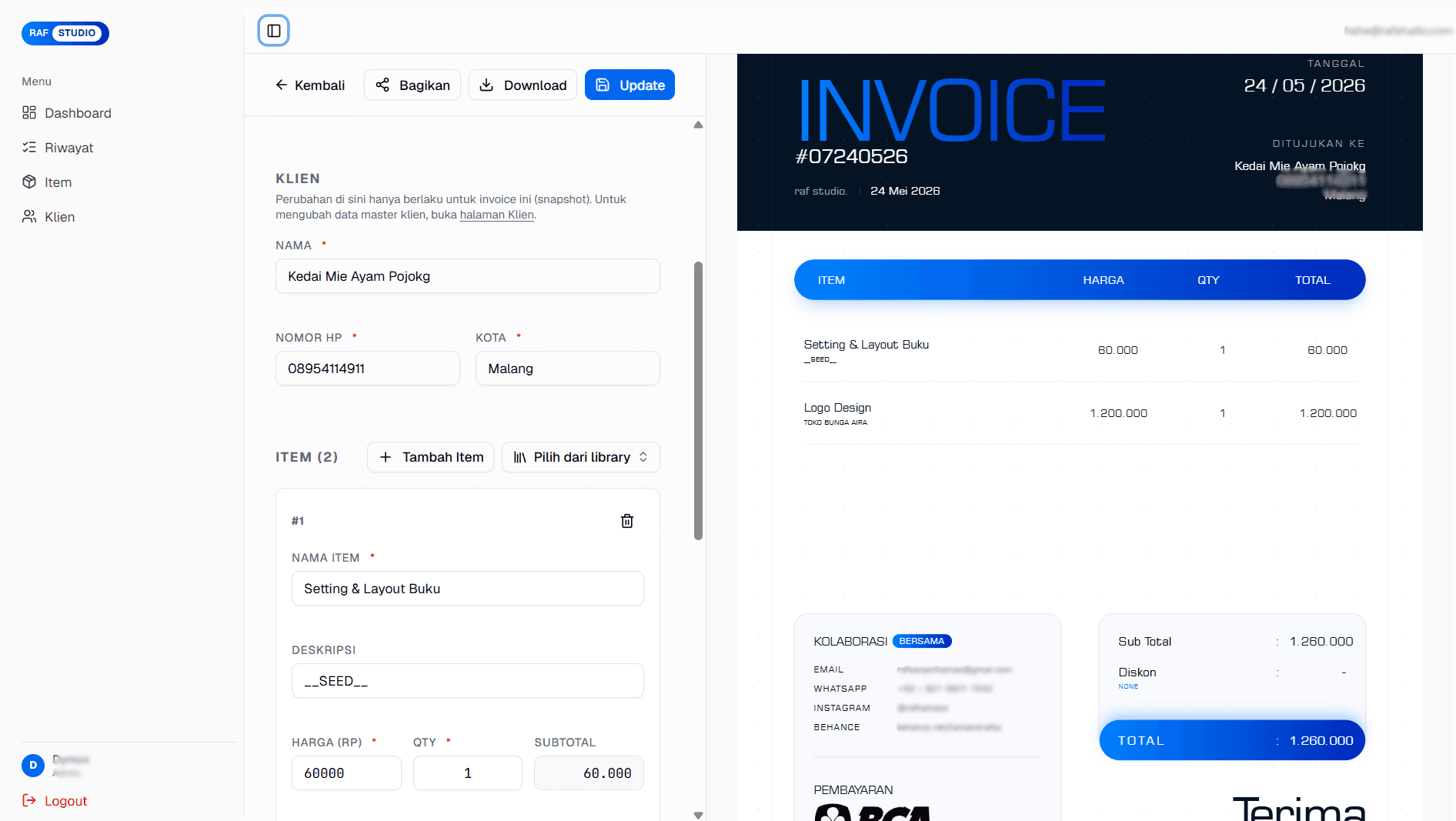Edit the Nama client field
Screen dimensions: 1456x821
[x=468, y=276]
